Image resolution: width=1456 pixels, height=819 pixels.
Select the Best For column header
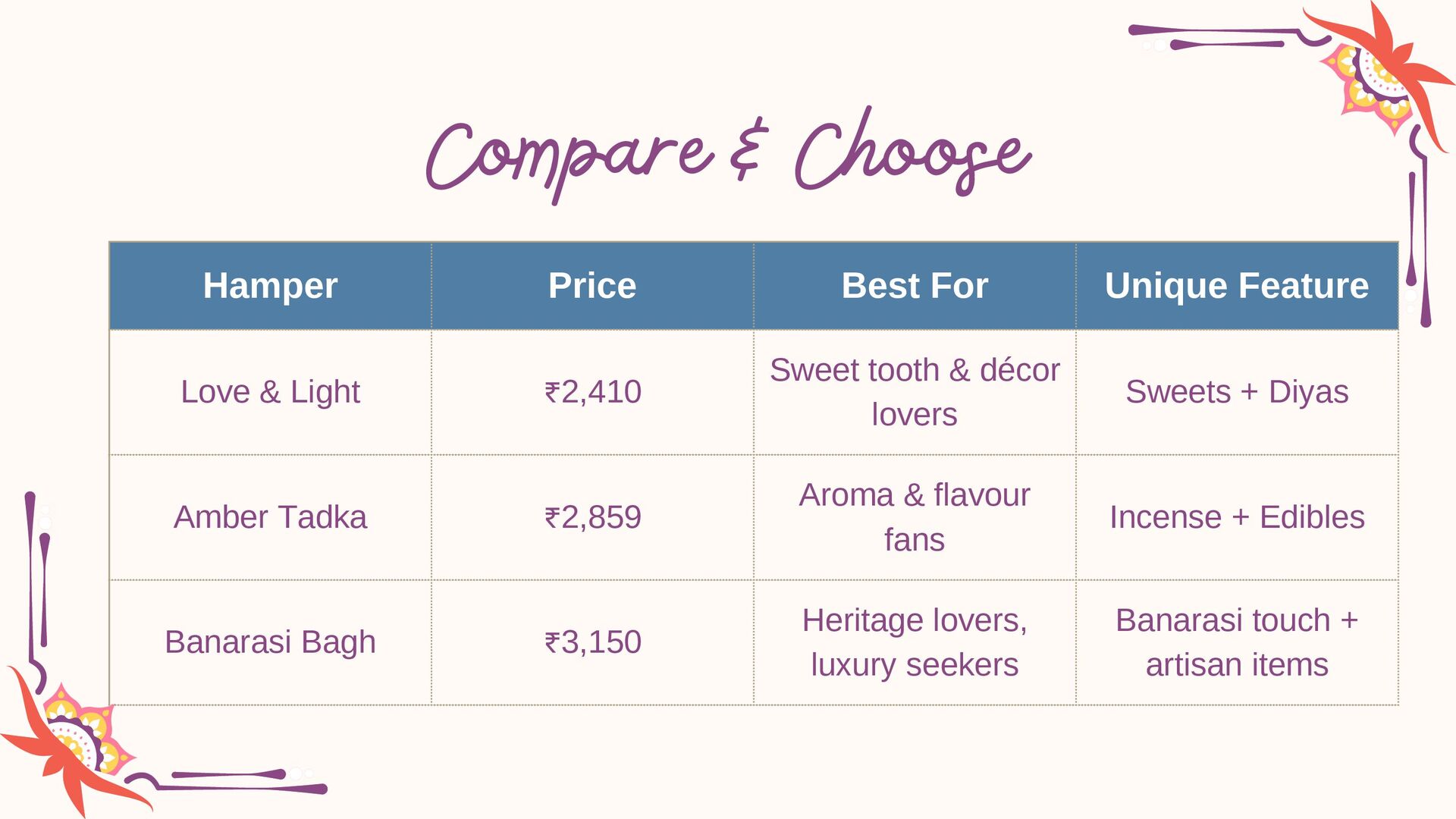tap(915, 286)
